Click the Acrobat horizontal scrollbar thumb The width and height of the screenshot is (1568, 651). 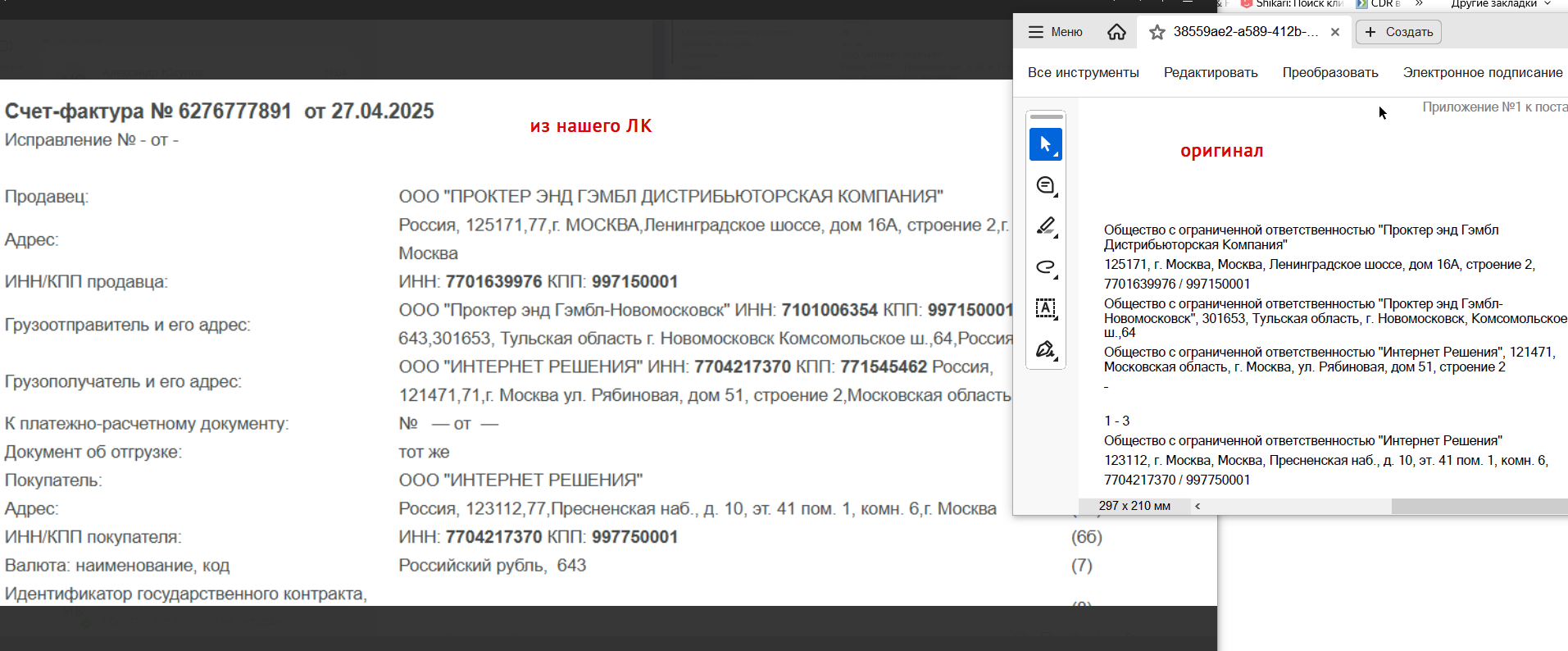coord(1479,507)
